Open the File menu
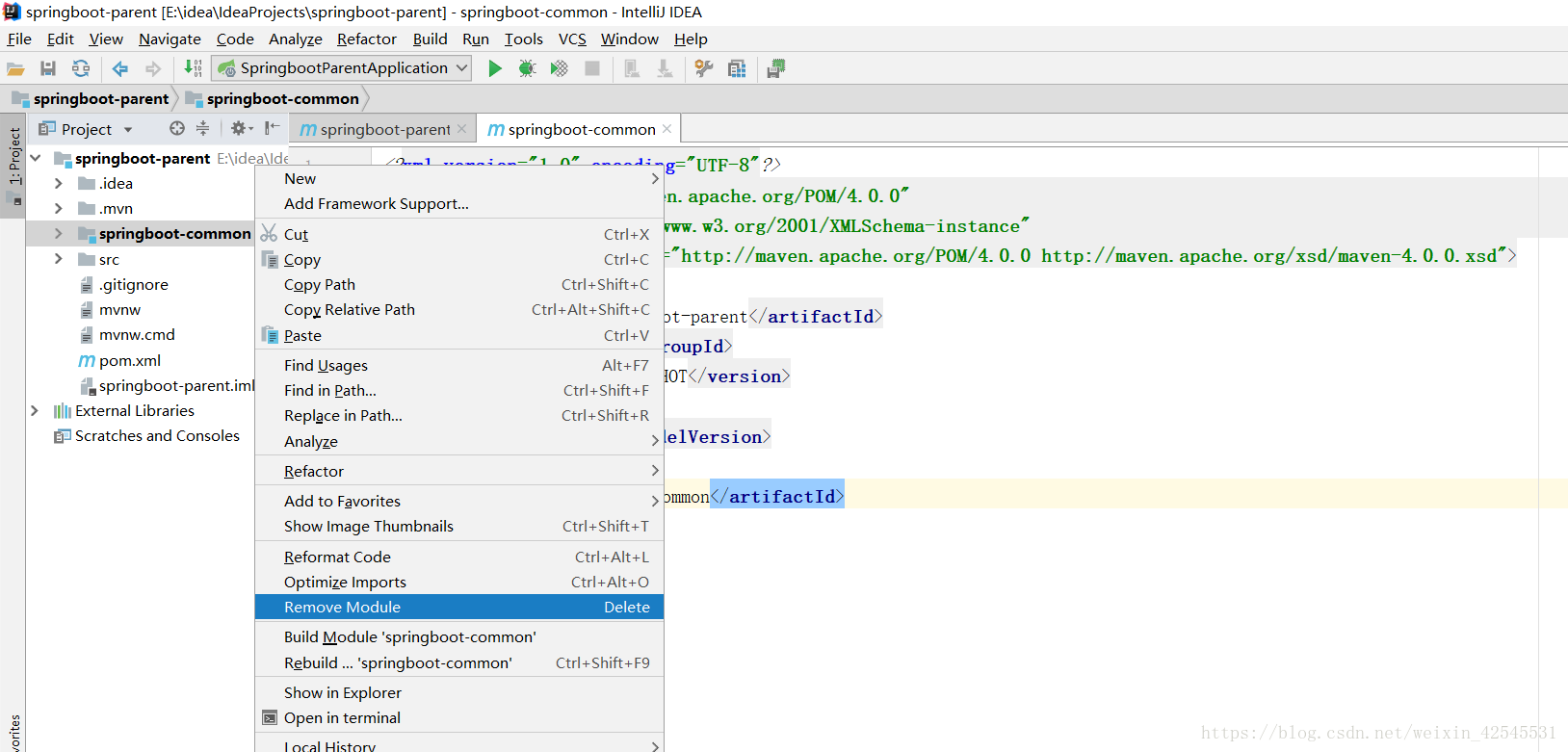Screen dimensions: 1568x752 [x=19, y=39]
